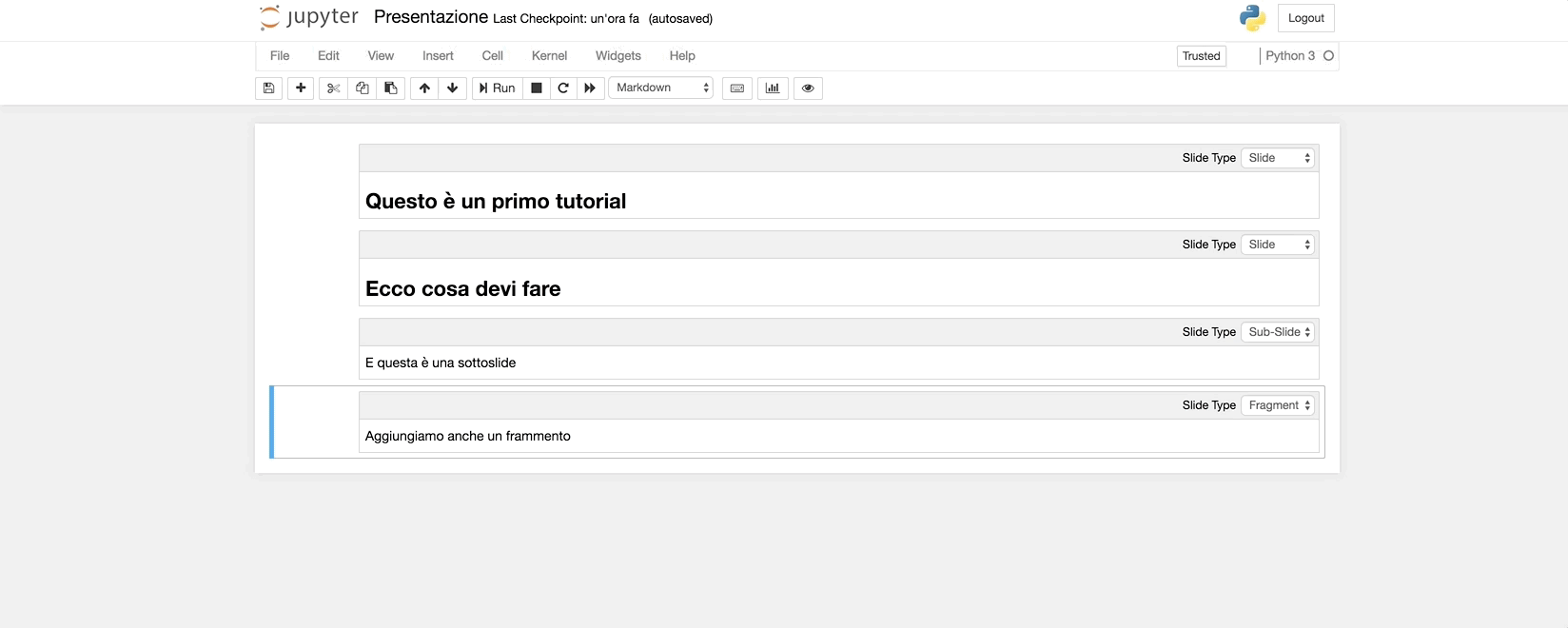Move selected cell down arrow

point(453,88)
